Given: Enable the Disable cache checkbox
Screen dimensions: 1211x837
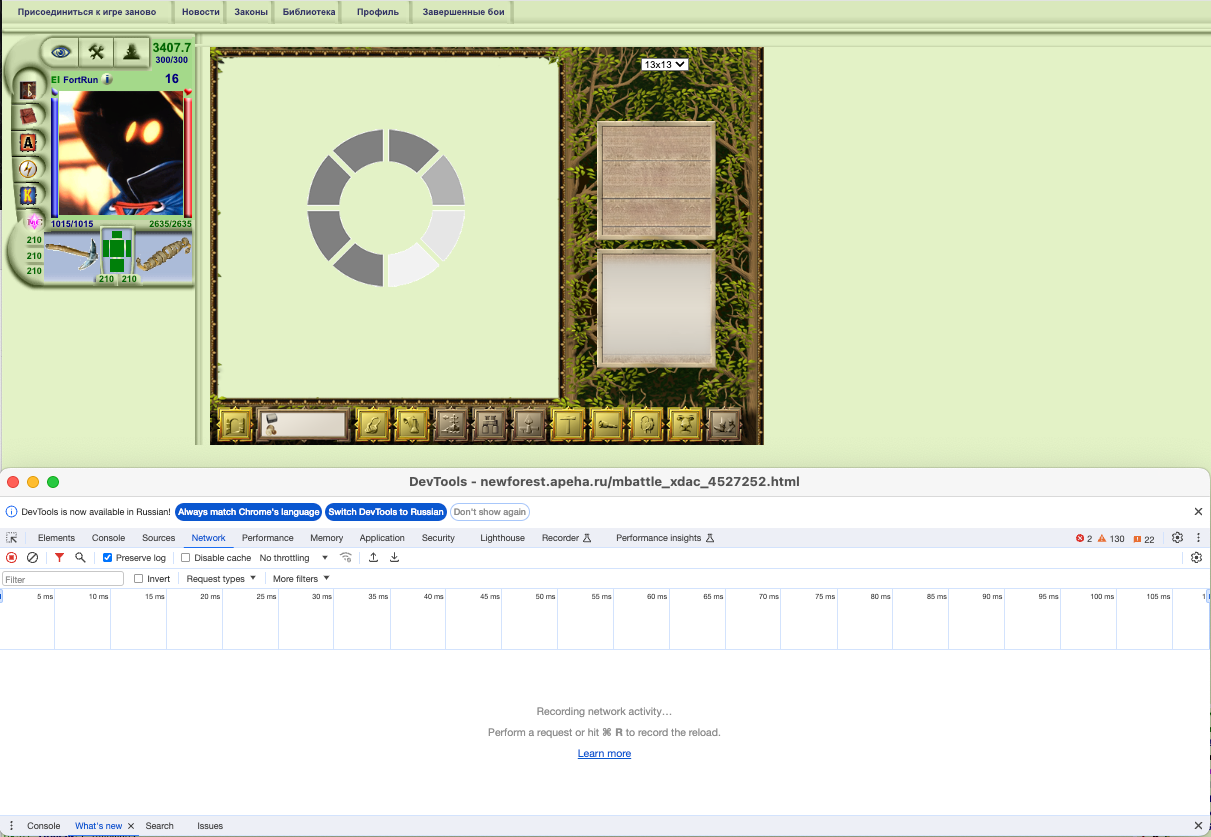Looking at the screenshot, I should point(186,558).
